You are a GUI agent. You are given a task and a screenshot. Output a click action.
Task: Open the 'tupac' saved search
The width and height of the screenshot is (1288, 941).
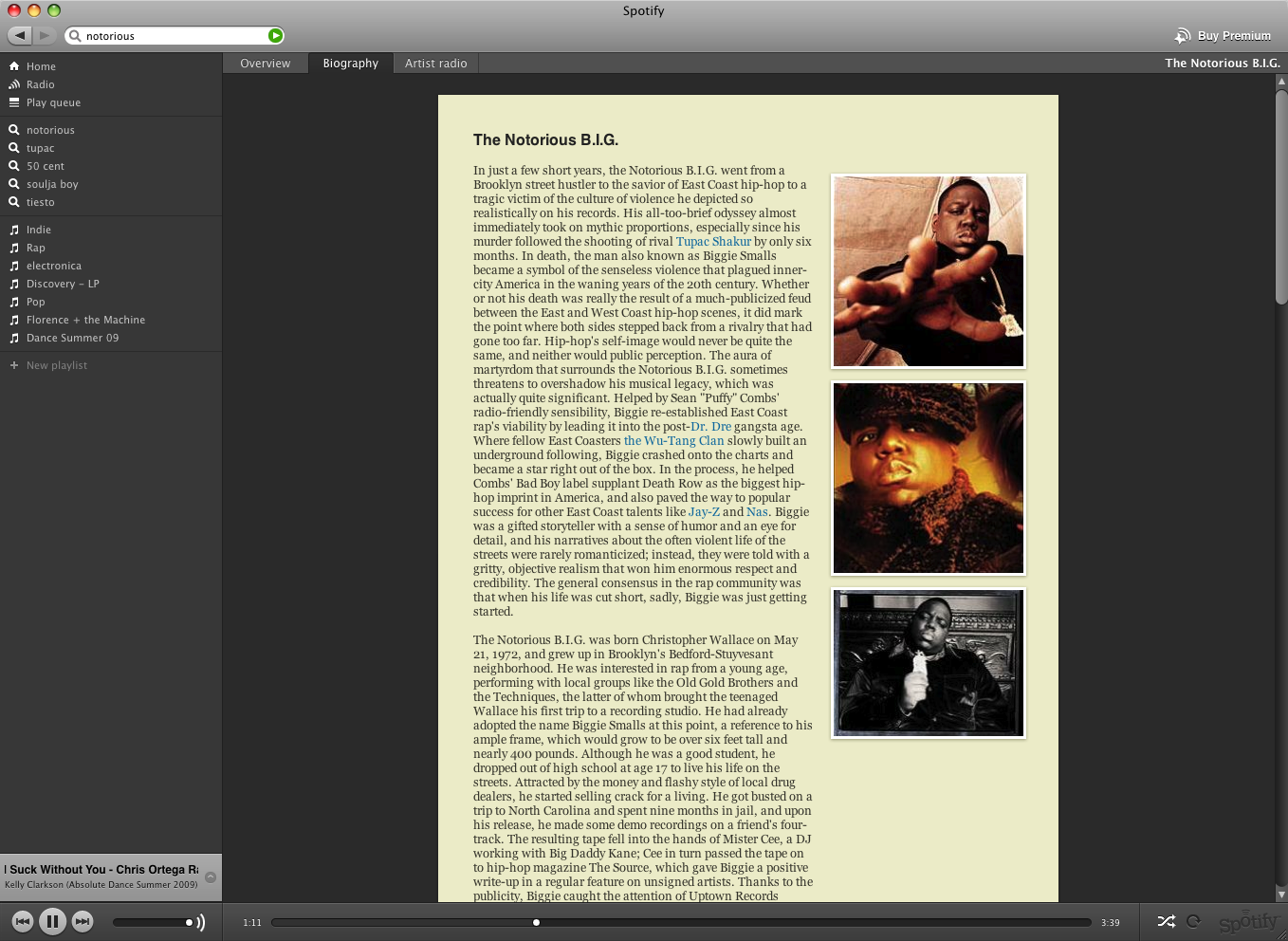pos(111,148)
